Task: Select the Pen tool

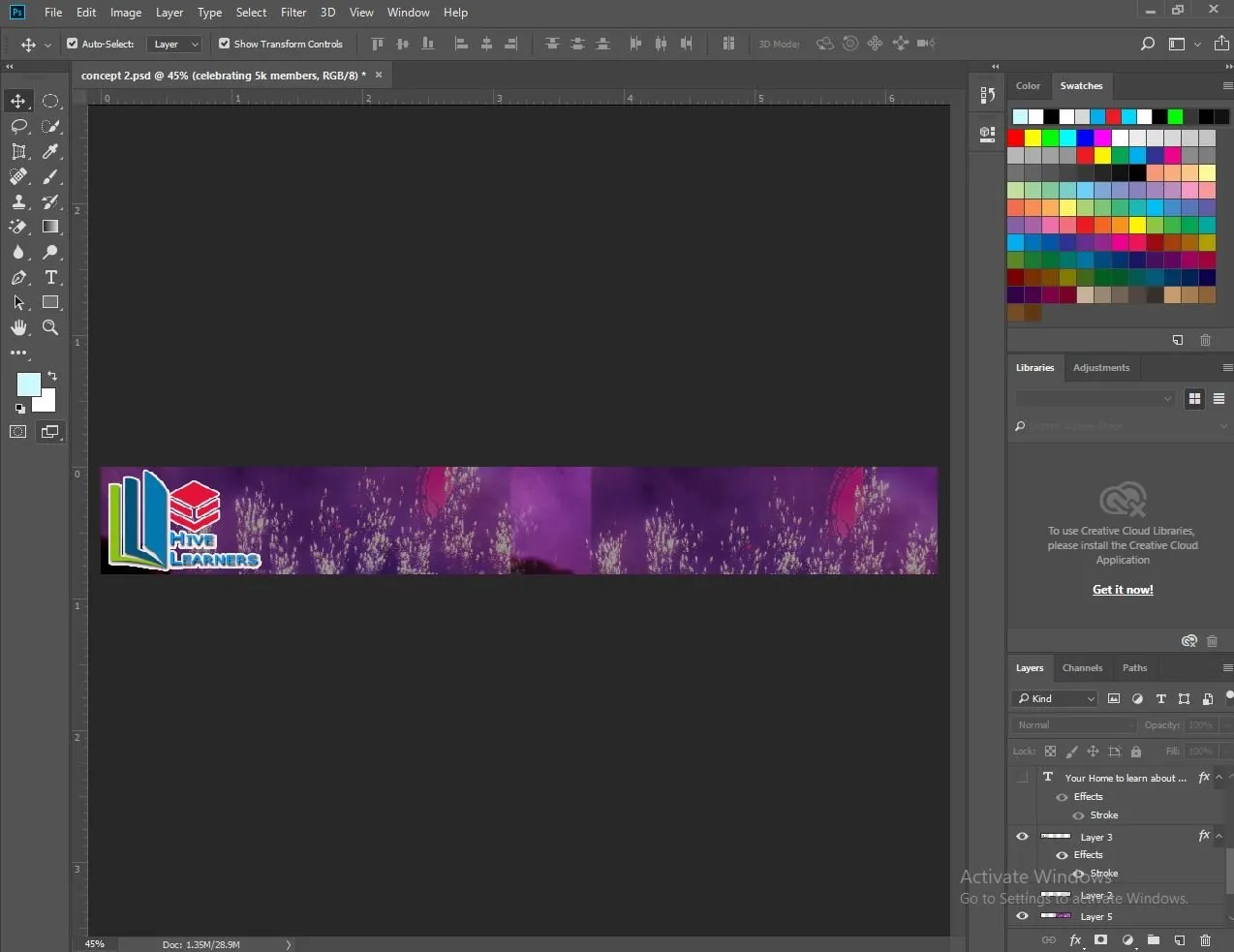Action: tap(18, 277)
